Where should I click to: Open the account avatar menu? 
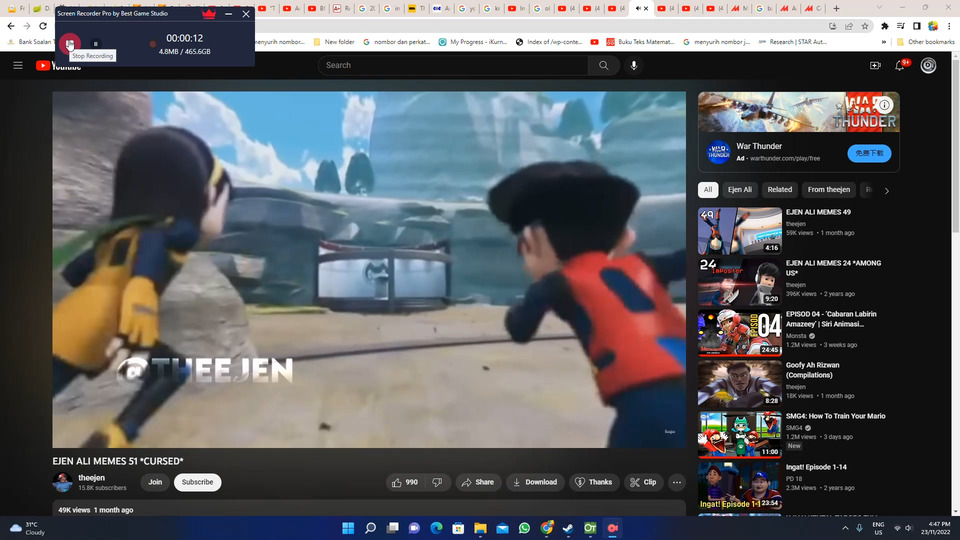pyautogui.click(x=928, y=66)
